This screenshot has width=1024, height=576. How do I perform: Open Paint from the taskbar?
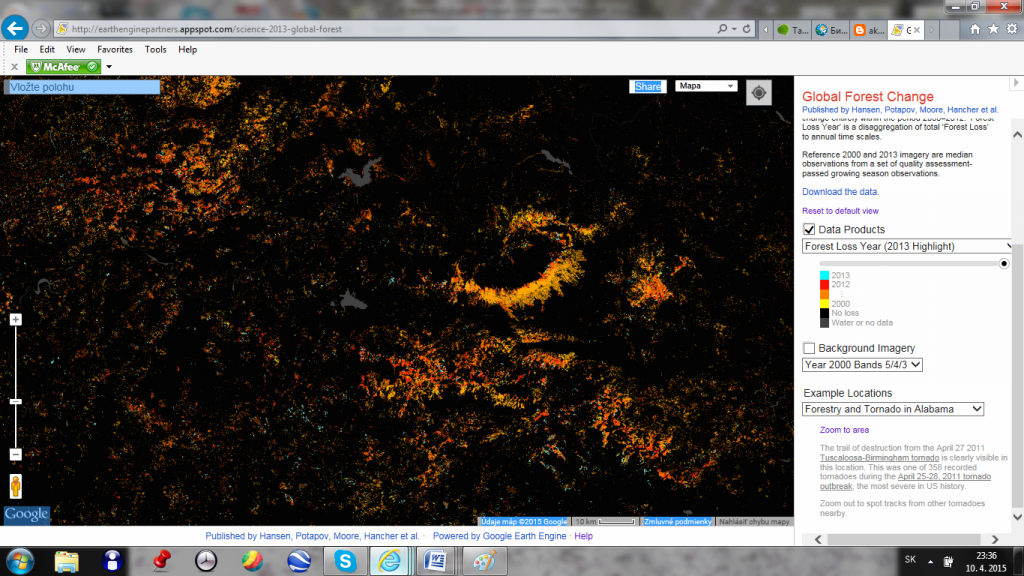[x=485, y=562]
